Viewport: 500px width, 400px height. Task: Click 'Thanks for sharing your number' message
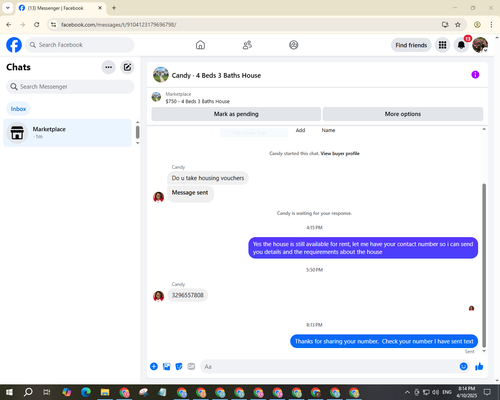(384, 341)
